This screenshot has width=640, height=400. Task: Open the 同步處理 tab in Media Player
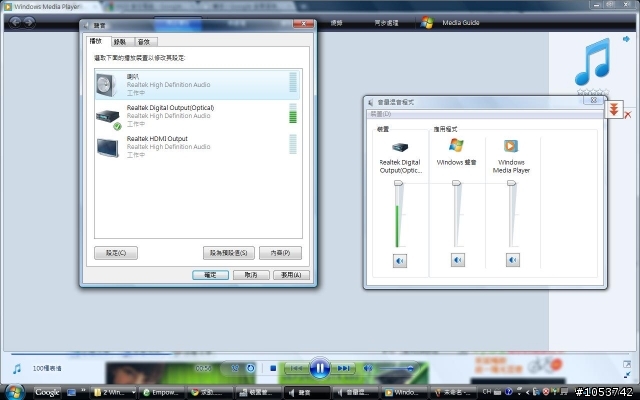(386, 23)
